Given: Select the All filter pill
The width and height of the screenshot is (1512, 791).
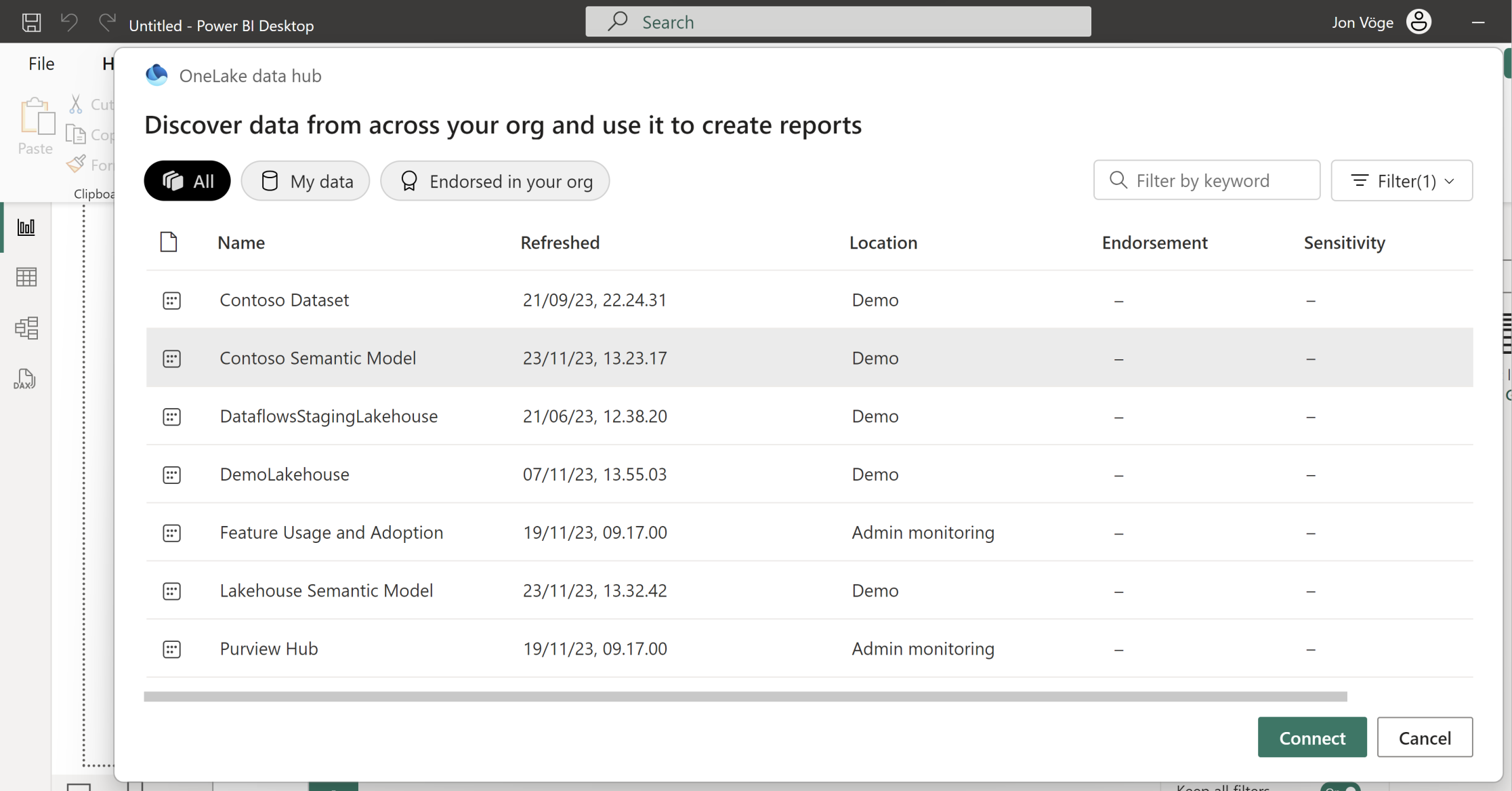Looking at the screenshot, I should pyautogui.click(x=187, y=181).
